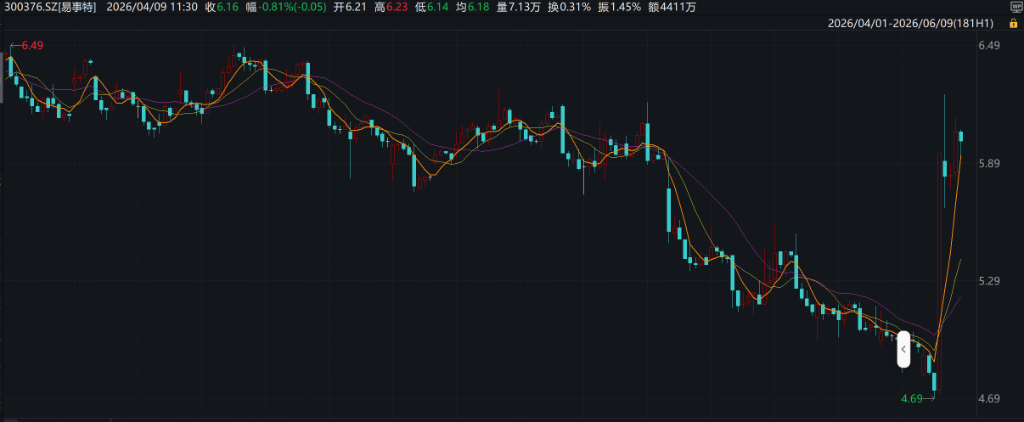The width and height of the screenshot is (1024, 422).
Task: Click the 4.69 price axis label
Action: 990,398
